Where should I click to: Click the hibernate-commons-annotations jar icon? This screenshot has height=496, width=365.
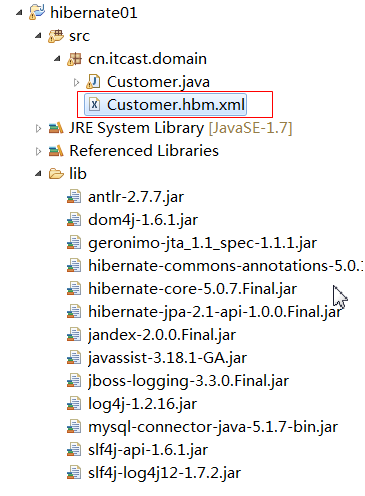click(74, 266)
